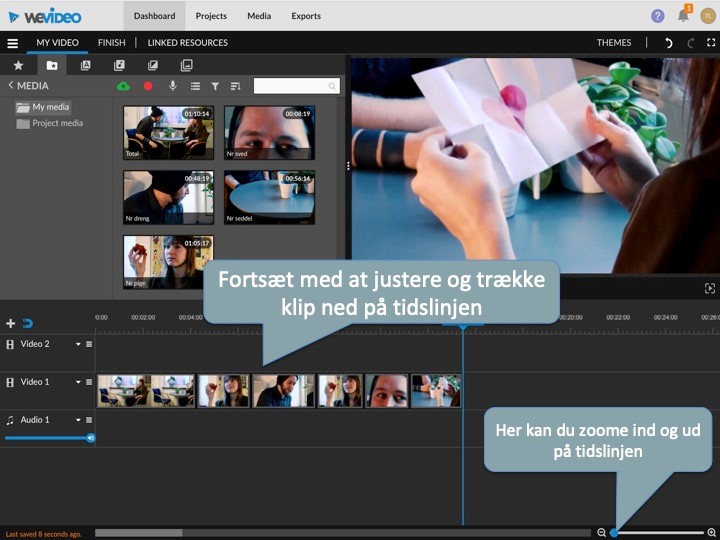
Task: Click the undo arrow icon
Action: click(x=669, y=43)
